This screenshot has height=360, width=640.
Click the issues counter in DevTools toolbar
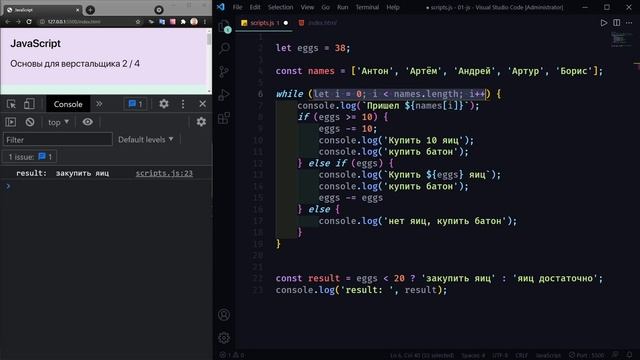click(x=136, y=104)
